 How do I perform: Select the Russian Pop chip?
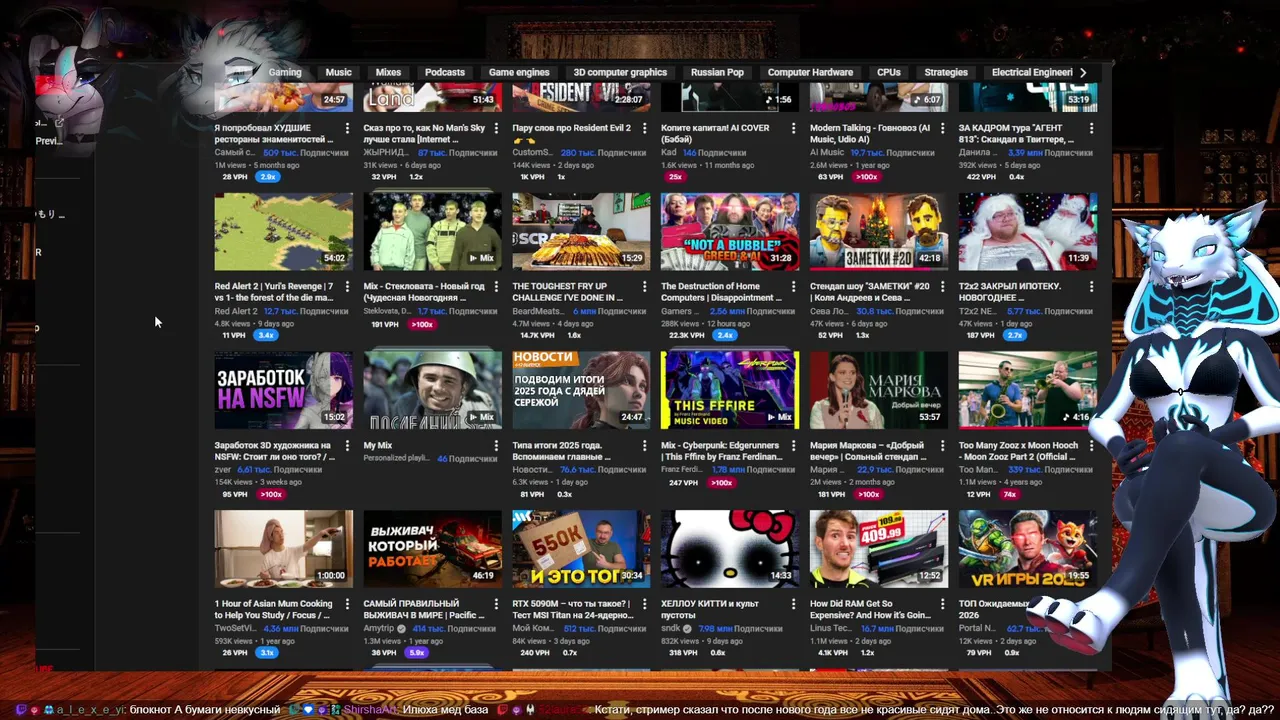tap(717, 72)
